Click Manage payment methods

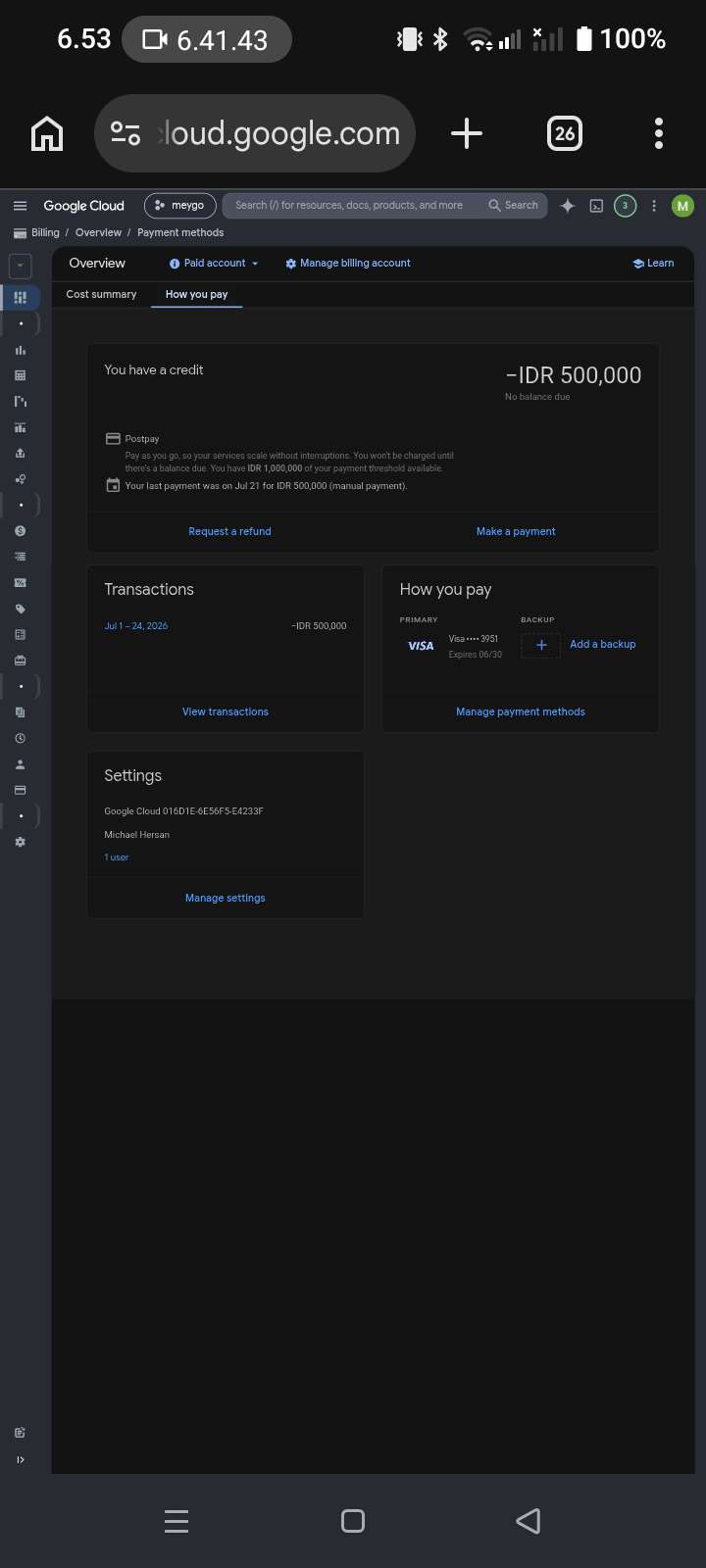point(521,711)
